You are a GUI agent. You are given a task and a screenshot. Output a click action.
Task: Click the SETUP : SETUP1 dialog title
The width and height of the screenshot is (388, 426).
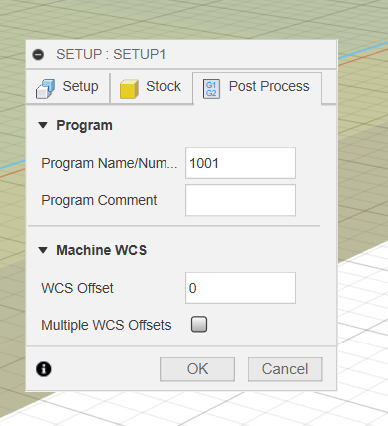(111, 54)
